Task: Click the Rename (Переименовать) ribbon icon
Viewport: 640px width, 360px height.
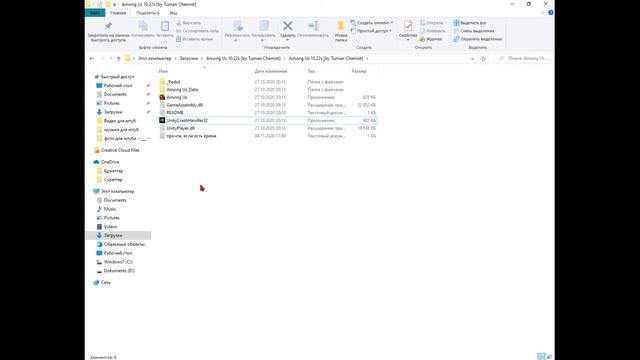Action: pyautogui.click(x=313, y=26)
